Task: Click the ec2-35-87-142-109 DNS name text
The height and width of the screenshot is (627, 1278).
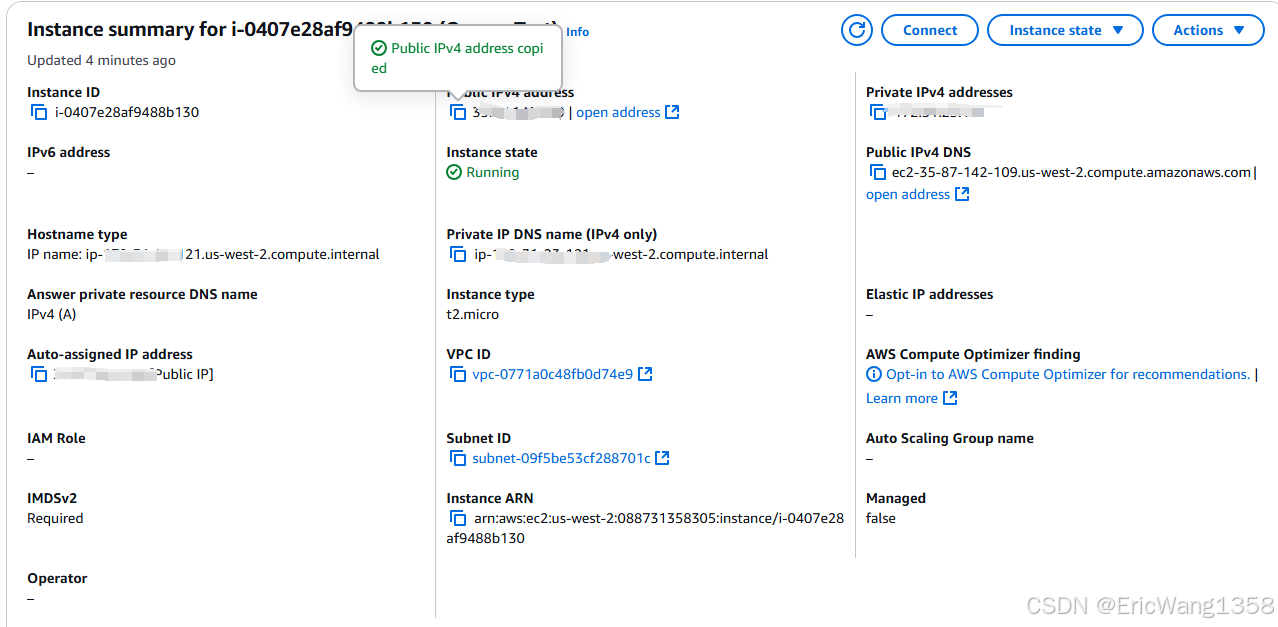Action: [1071, 172]
